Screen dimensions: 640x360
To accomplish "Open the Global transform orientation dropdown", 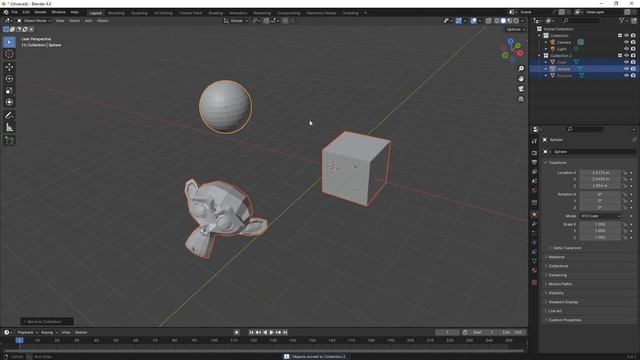I will [x=236, y=20].
